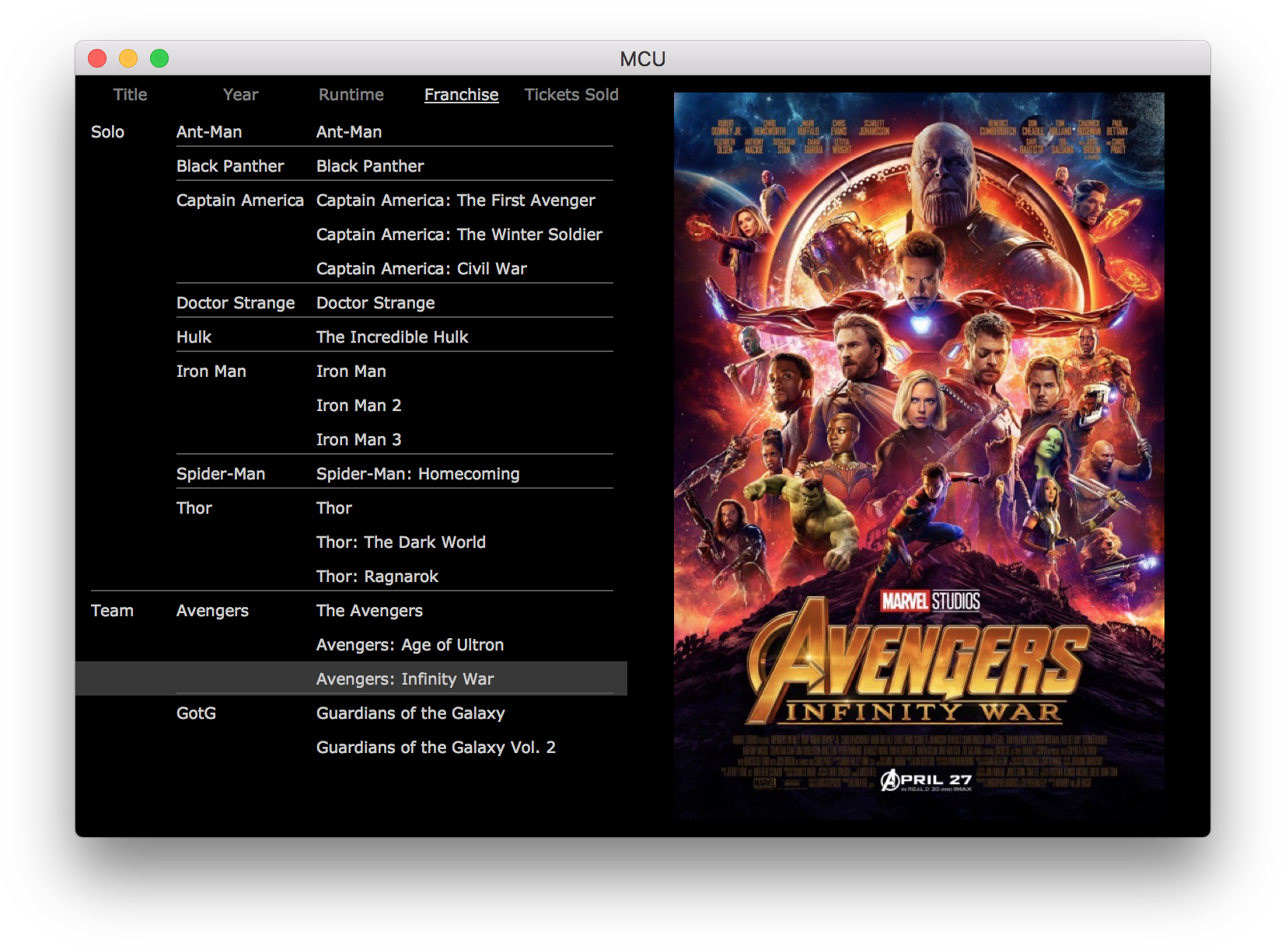Minimize the MCU window
The width and height of the screenshot is (1285, 952).
127,58
